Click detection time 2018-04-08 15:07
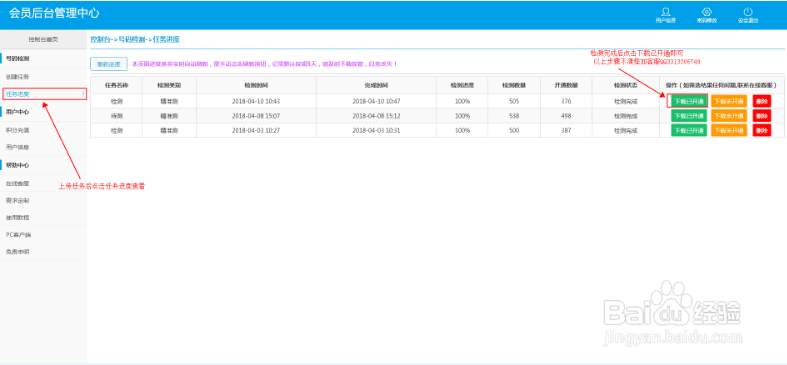This screenshot has width=787, height=365. pyautogui.click(x=256, y=116)
